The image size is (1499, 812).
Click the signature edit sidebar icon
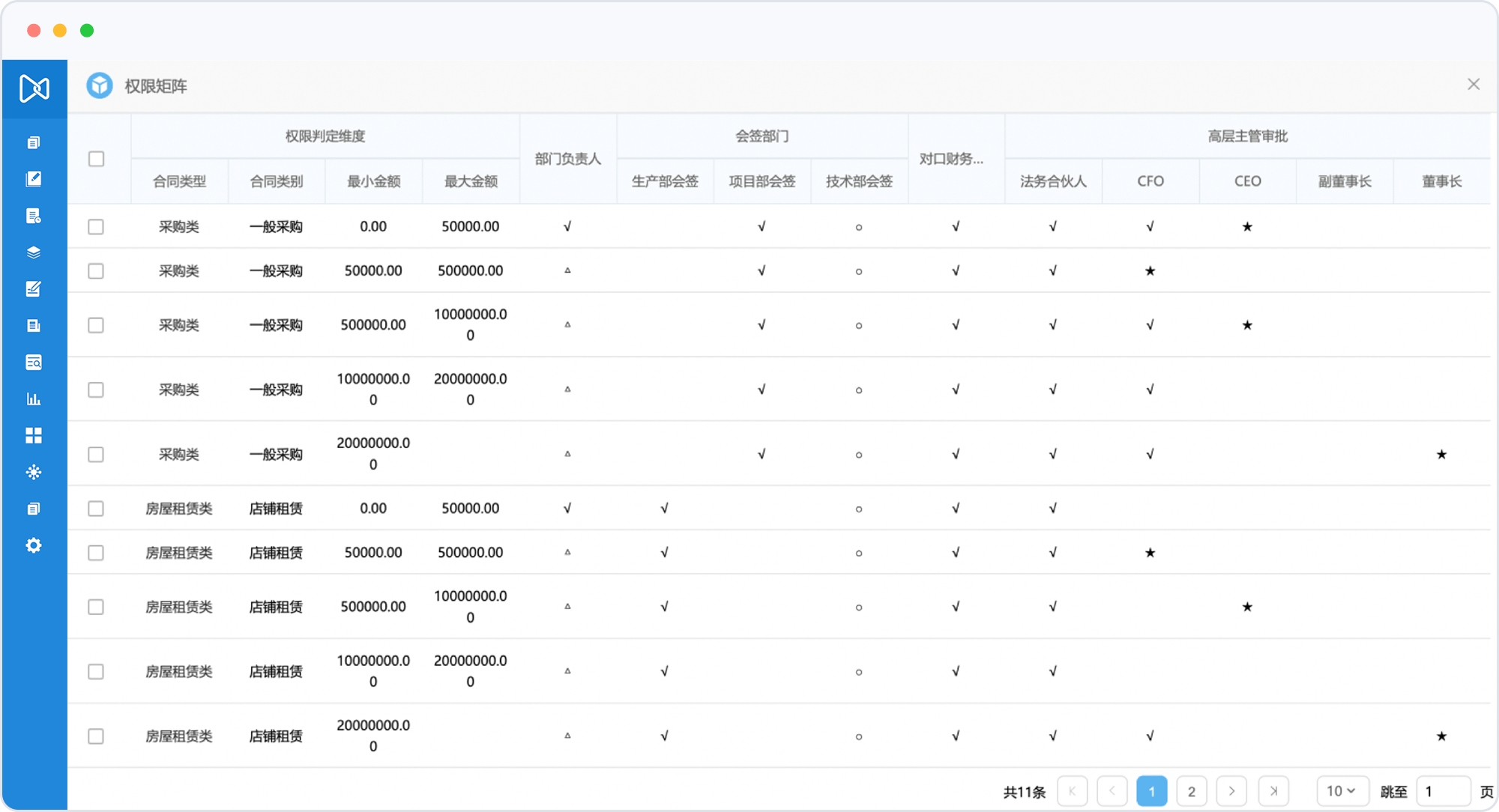[x=34, y=289]
